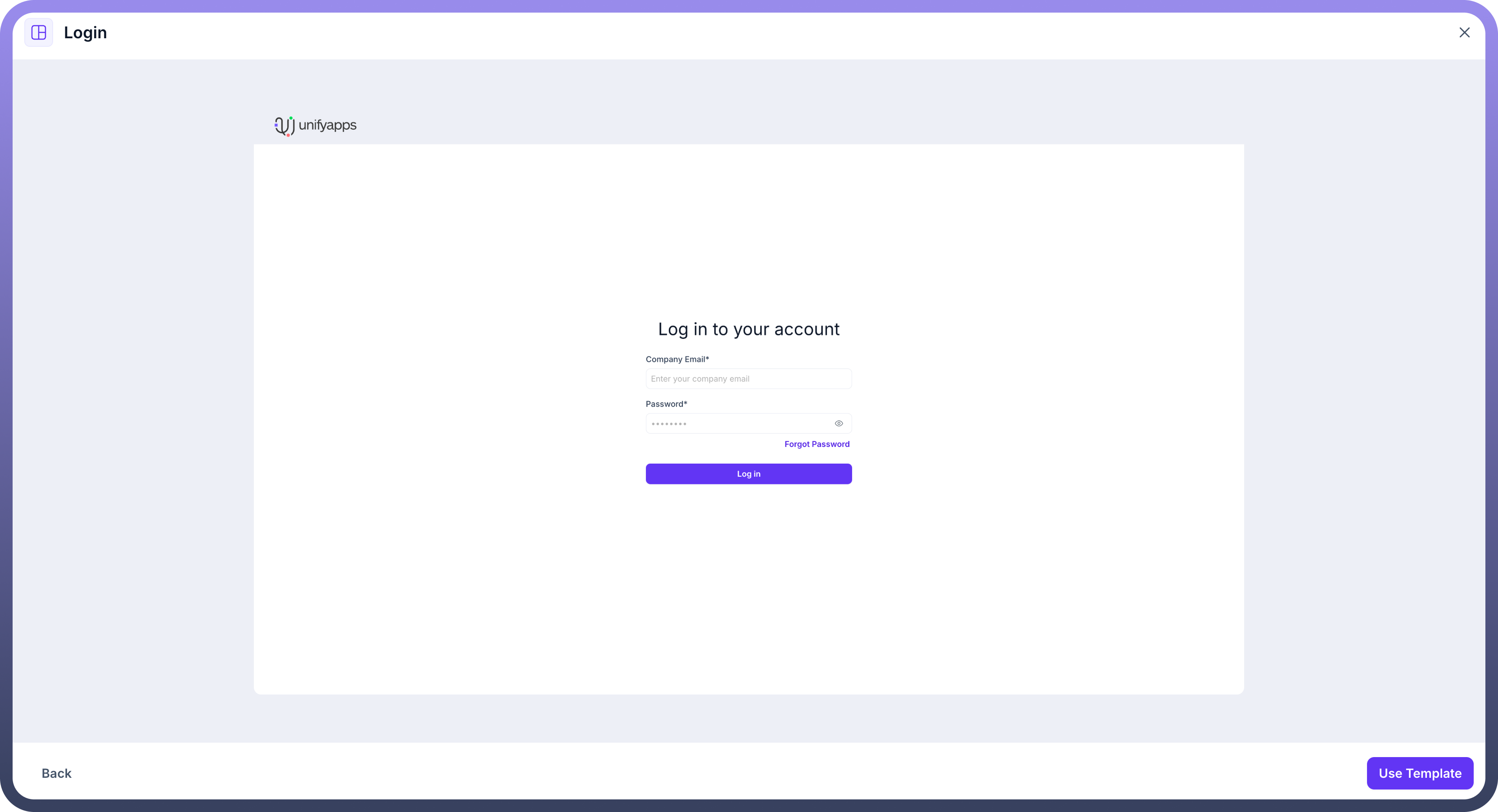
Task: Click the unifyapps logo mark
Action: coord(284,126)
